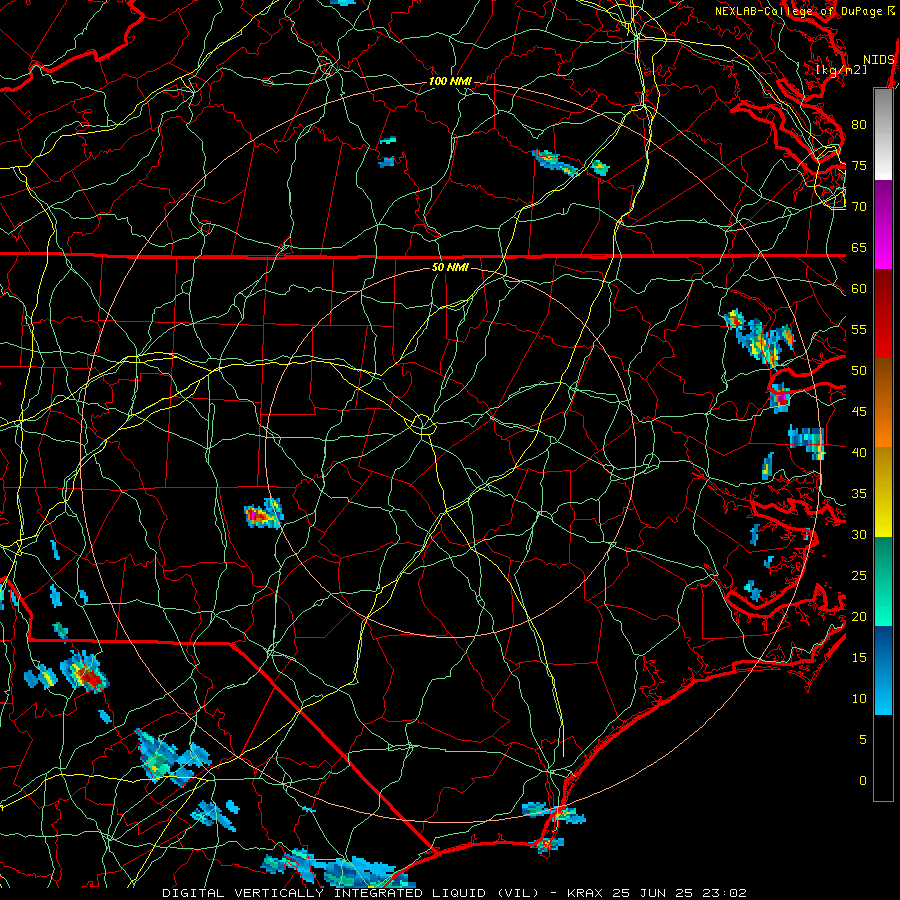Click the storm echo where the coast meets the outer range ring at the bottom
The image size is (900, 900).
(553, 812)
